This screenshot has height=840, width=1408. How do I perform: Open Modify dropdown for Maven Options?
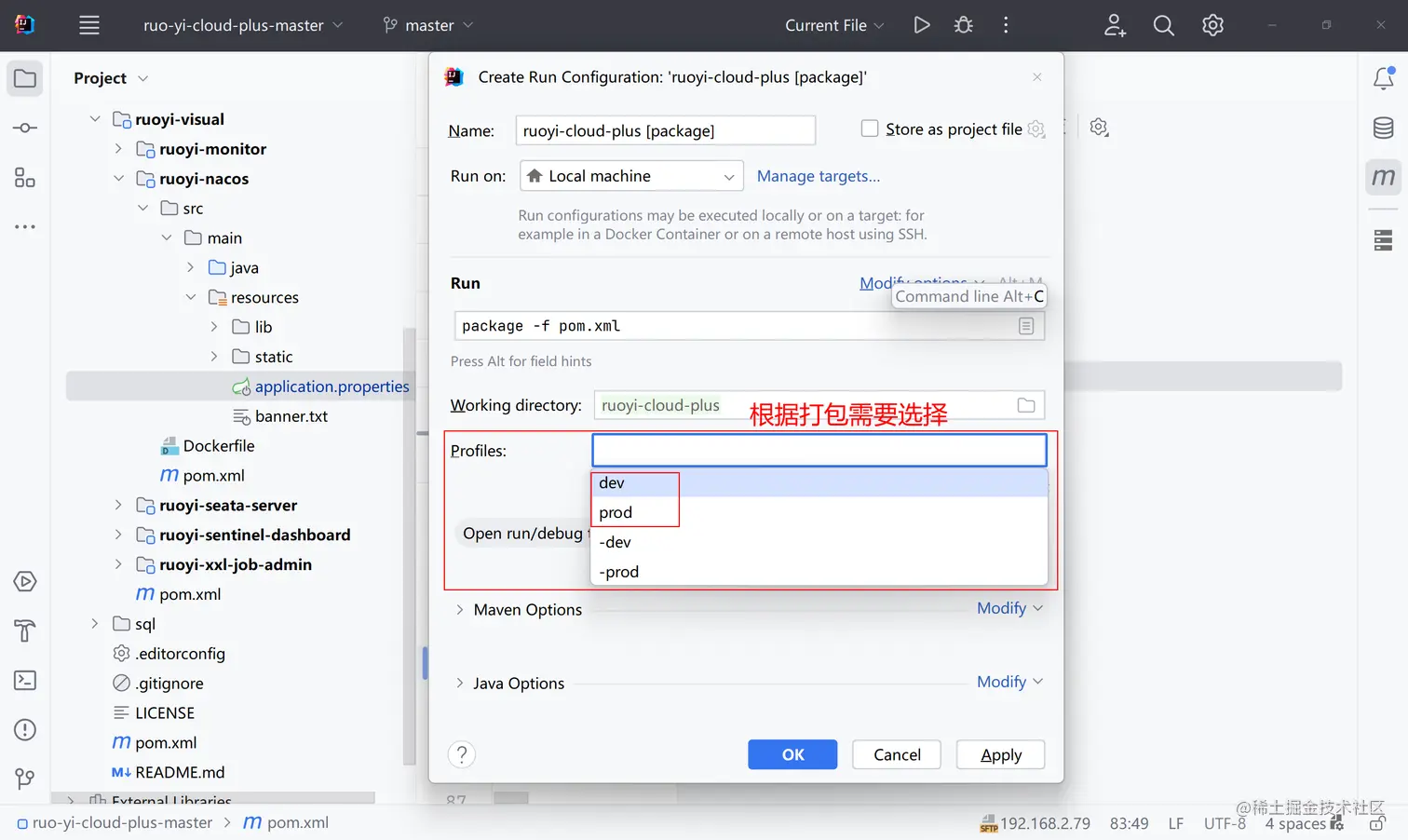coord(1009,608)
